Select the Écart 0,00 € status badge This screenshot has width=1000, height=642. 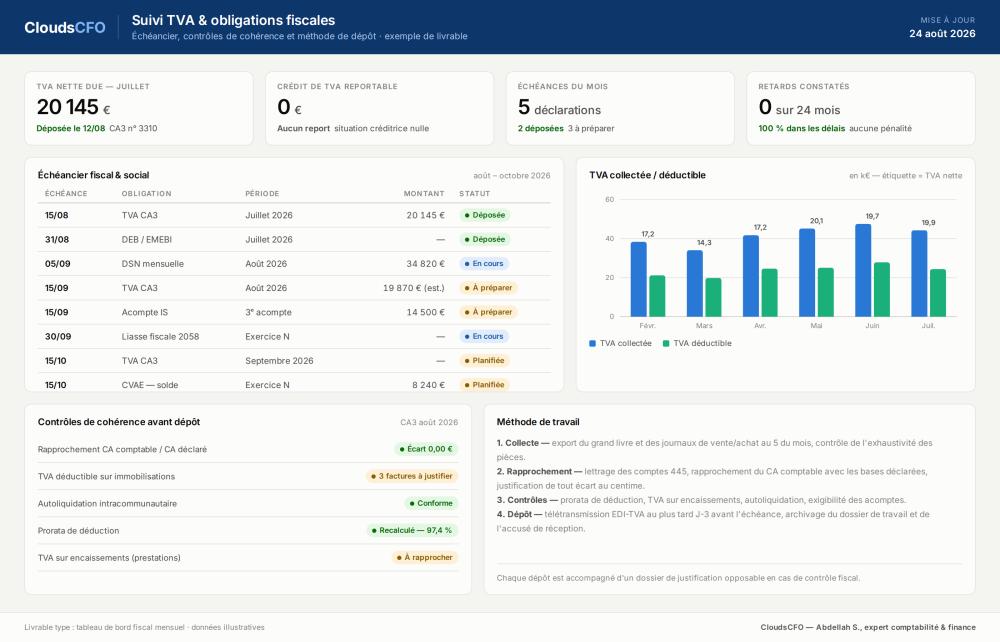coord(426,449)
